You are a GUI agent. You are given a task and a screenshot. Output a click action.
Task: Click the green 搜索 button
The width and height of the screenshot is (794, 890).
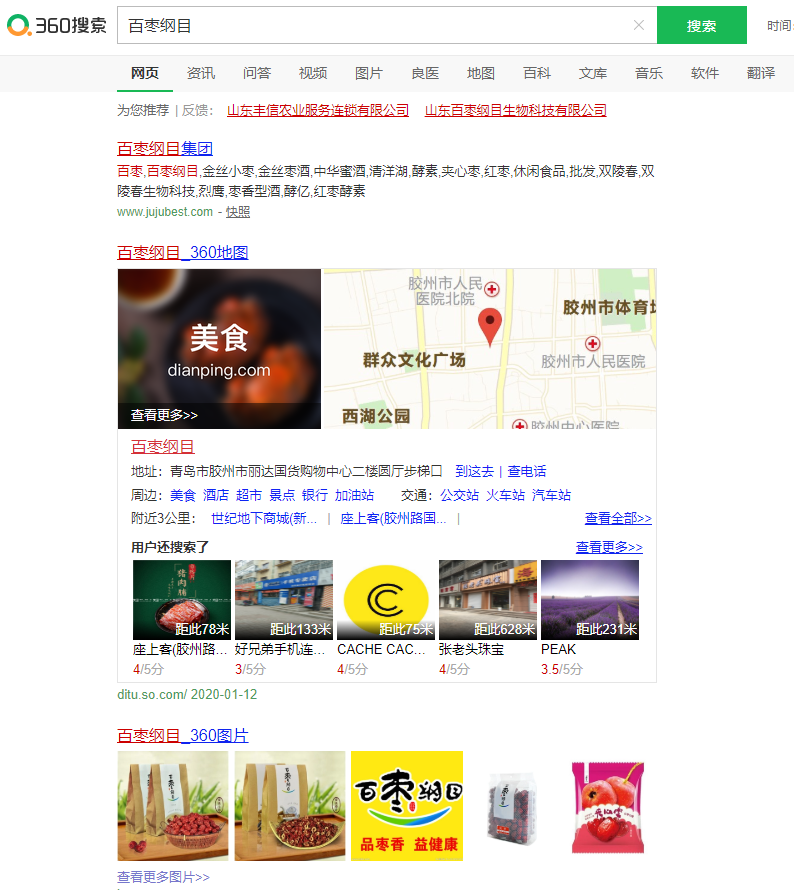pos(701,25)
